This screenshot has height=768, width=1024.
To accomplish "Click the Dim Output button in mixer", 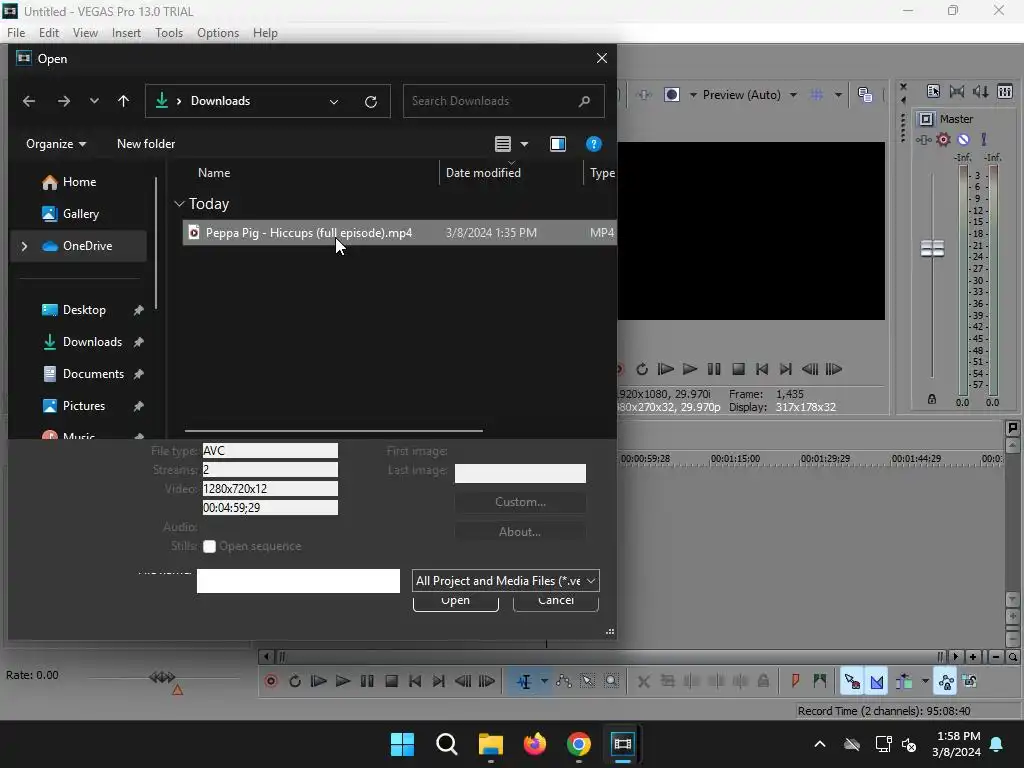I will click(x=981, y=91).
